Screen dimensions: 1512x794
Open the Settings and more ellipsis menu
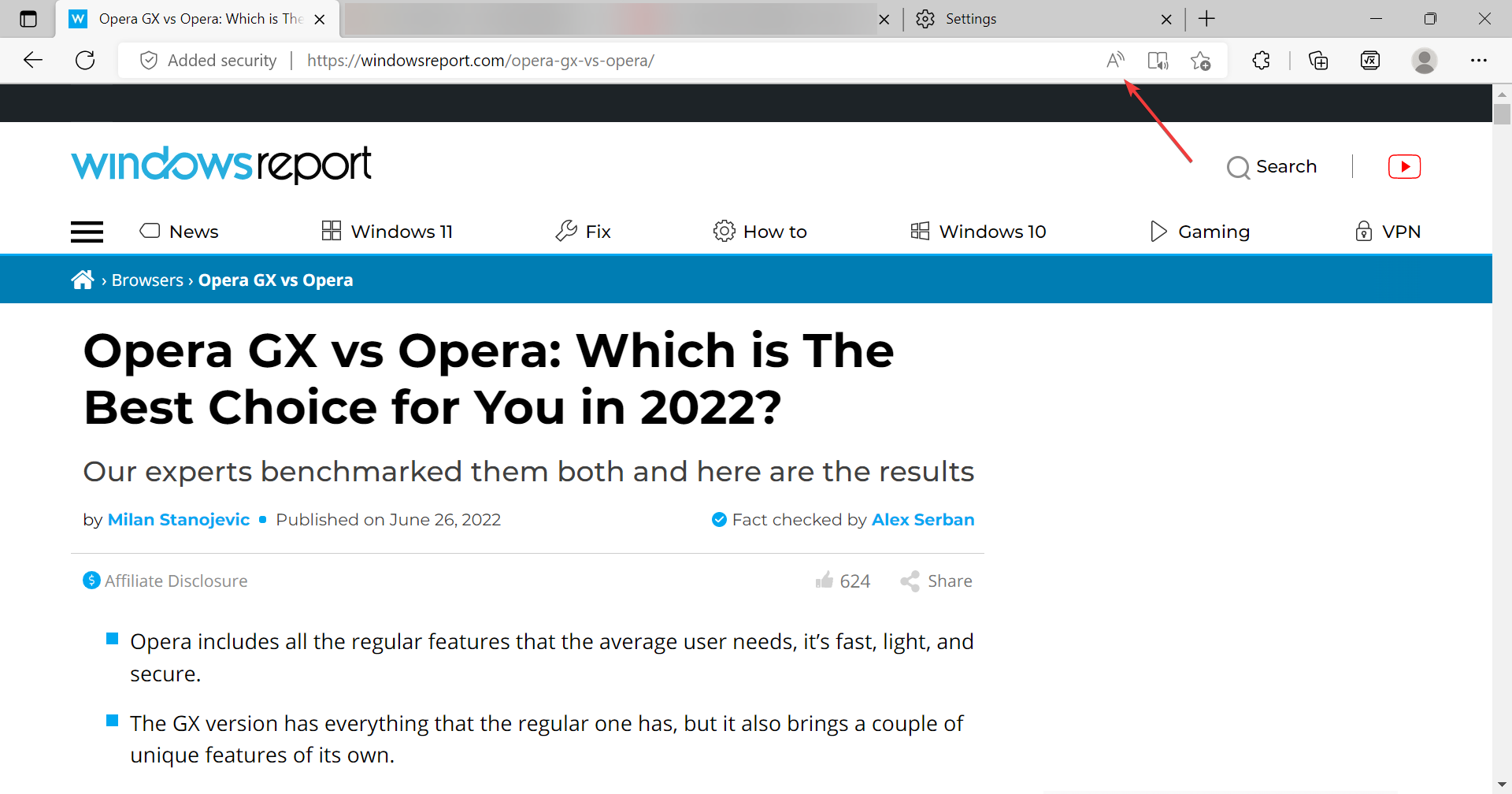tap(1479, 61)
